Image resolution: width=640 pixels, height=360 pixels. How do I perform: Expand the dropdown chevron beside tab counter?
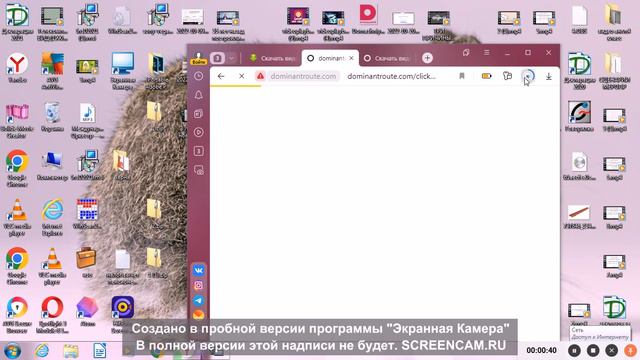[231, 58]
